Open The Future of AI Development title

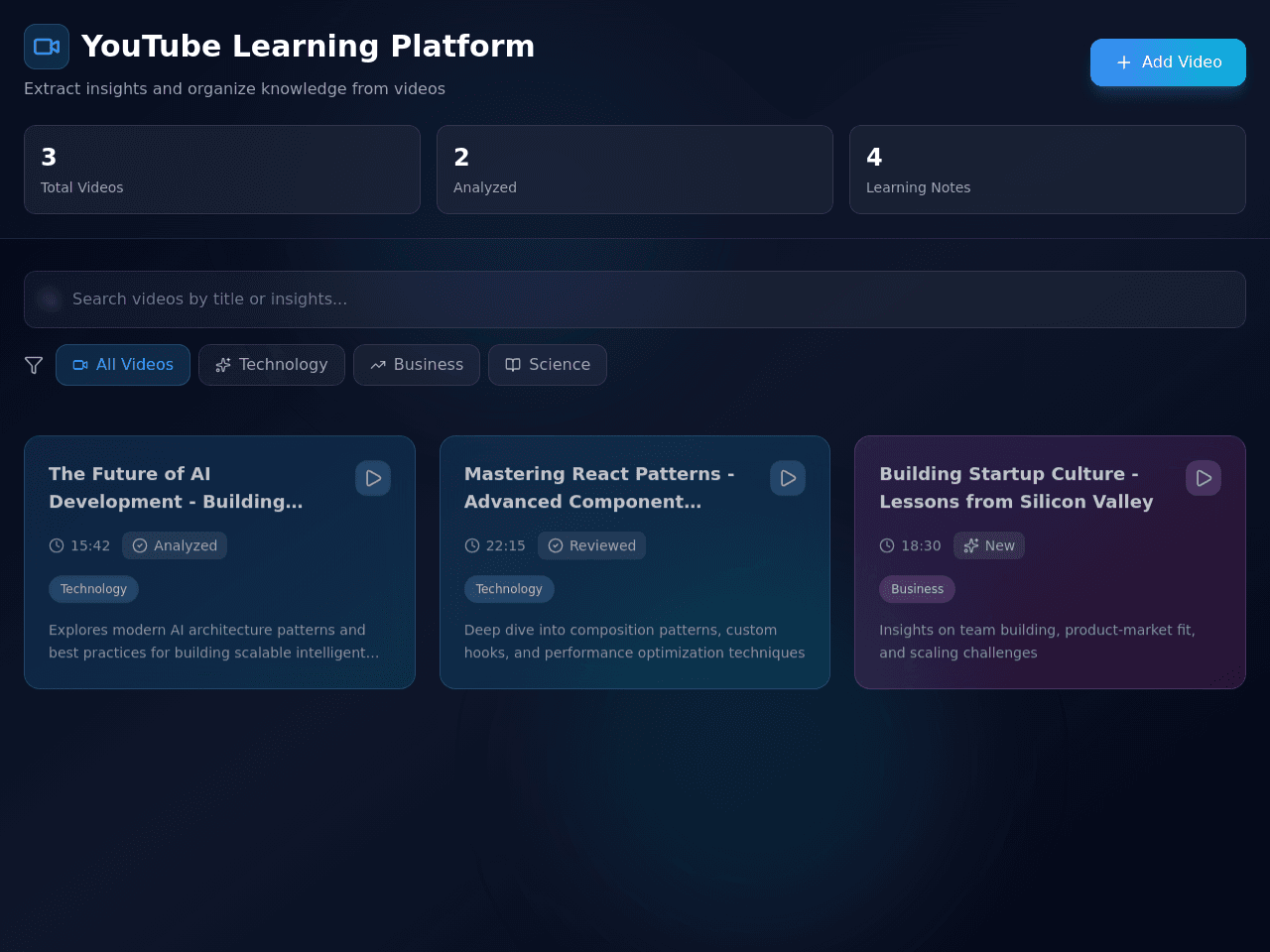coord(176,488)
